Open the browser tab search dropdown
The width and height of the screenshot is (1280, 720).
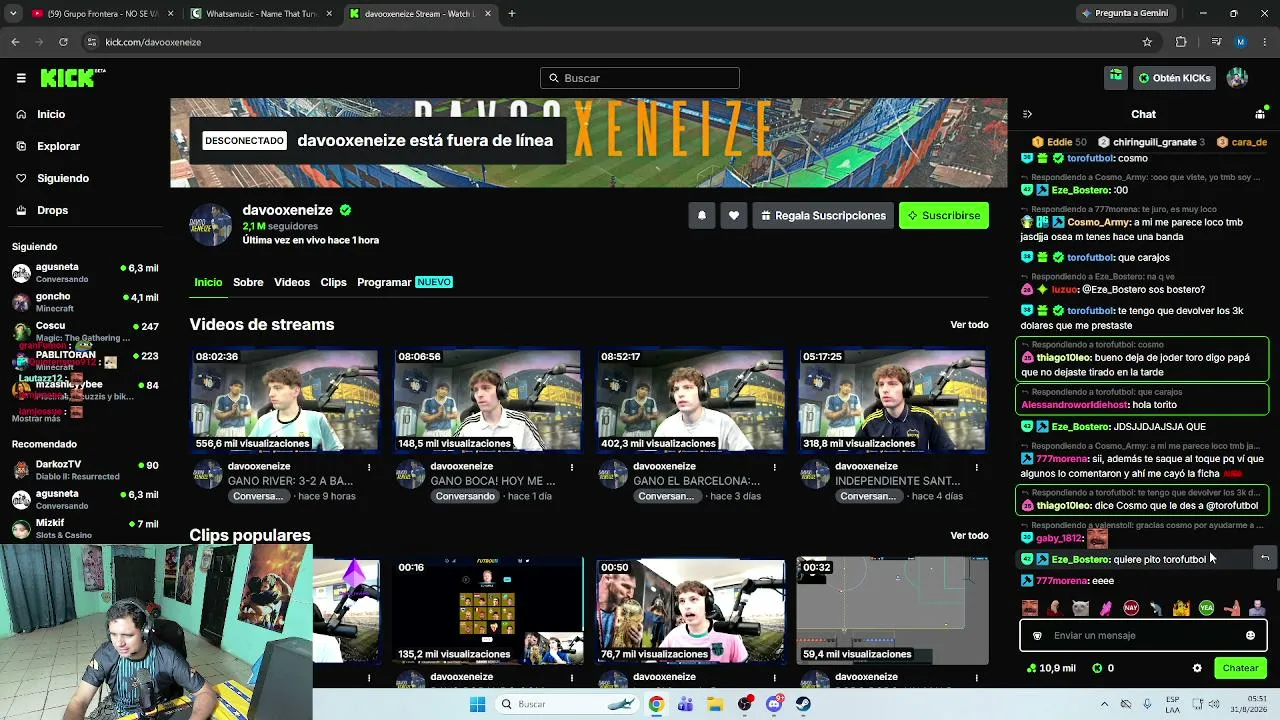pos(13,14)
